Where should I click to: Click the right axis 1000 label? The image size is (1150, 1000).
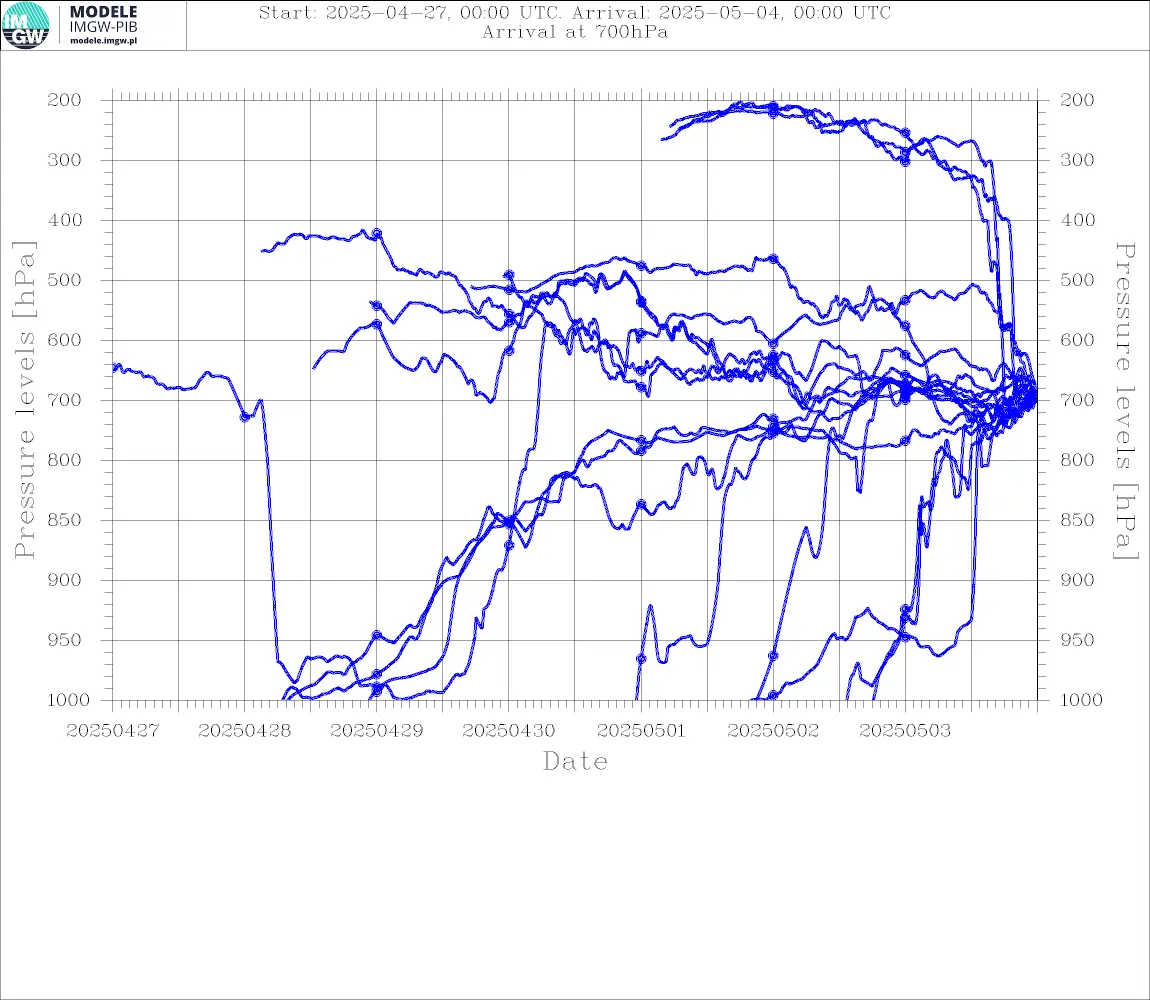1082,700
